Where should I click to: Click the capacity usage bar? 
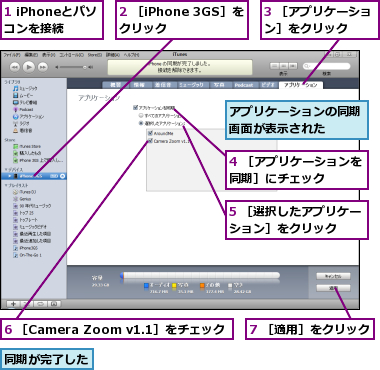(200, 275)
